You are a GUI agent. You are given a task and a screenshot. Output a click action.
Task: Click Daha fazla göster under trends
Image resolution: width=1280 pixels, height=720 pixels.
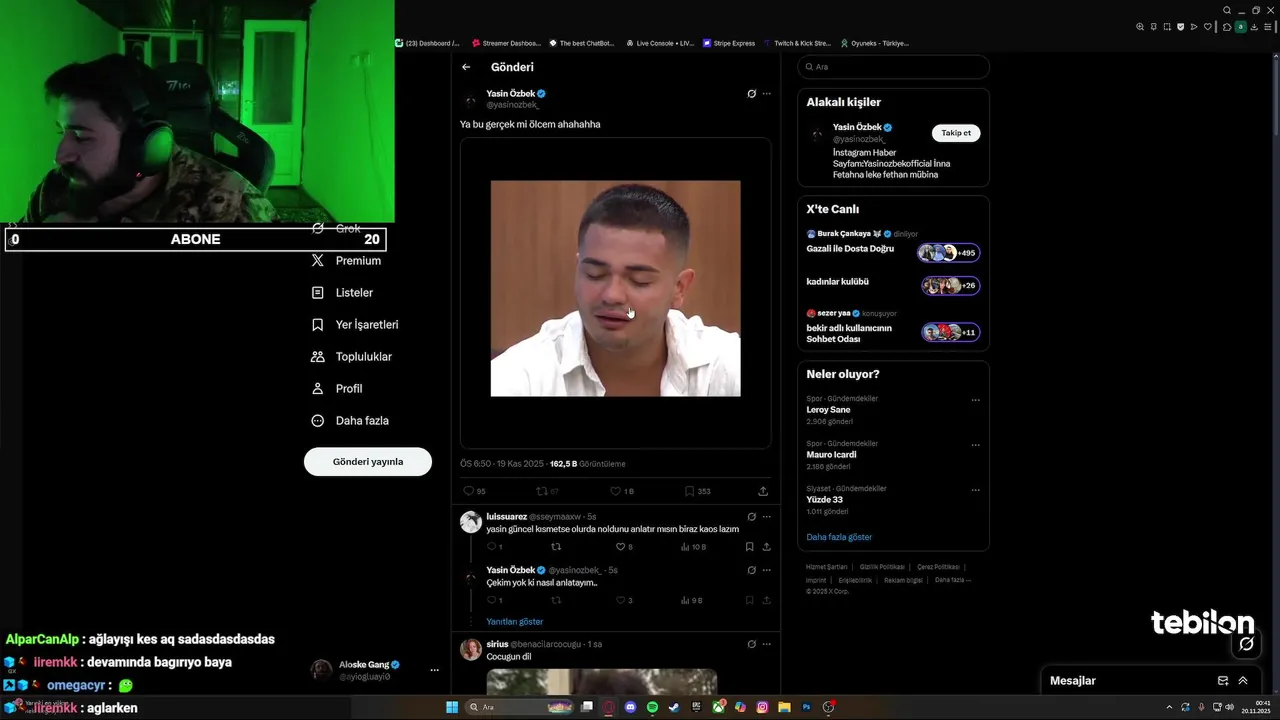[839, 537]
